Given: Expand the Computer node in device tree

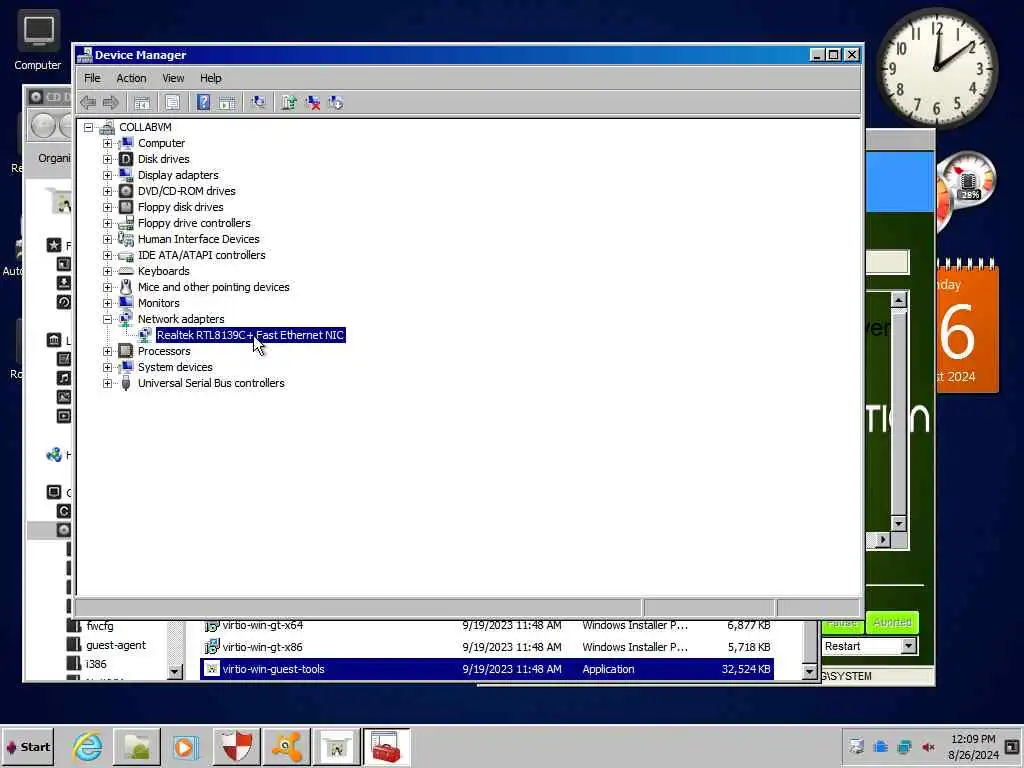Looking at the screenshot, I should tap(108, 143).
